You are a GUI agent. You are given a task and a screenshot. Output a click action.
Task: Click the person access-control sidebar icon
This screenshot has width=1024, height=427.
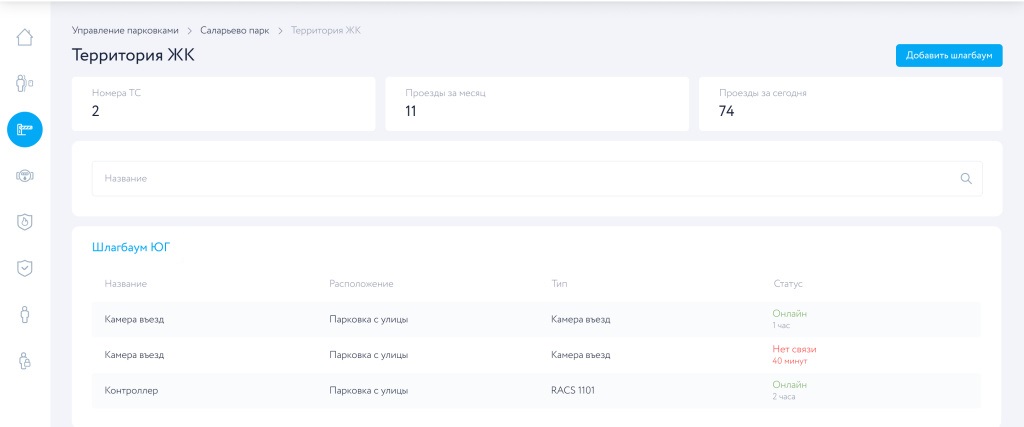25,83
